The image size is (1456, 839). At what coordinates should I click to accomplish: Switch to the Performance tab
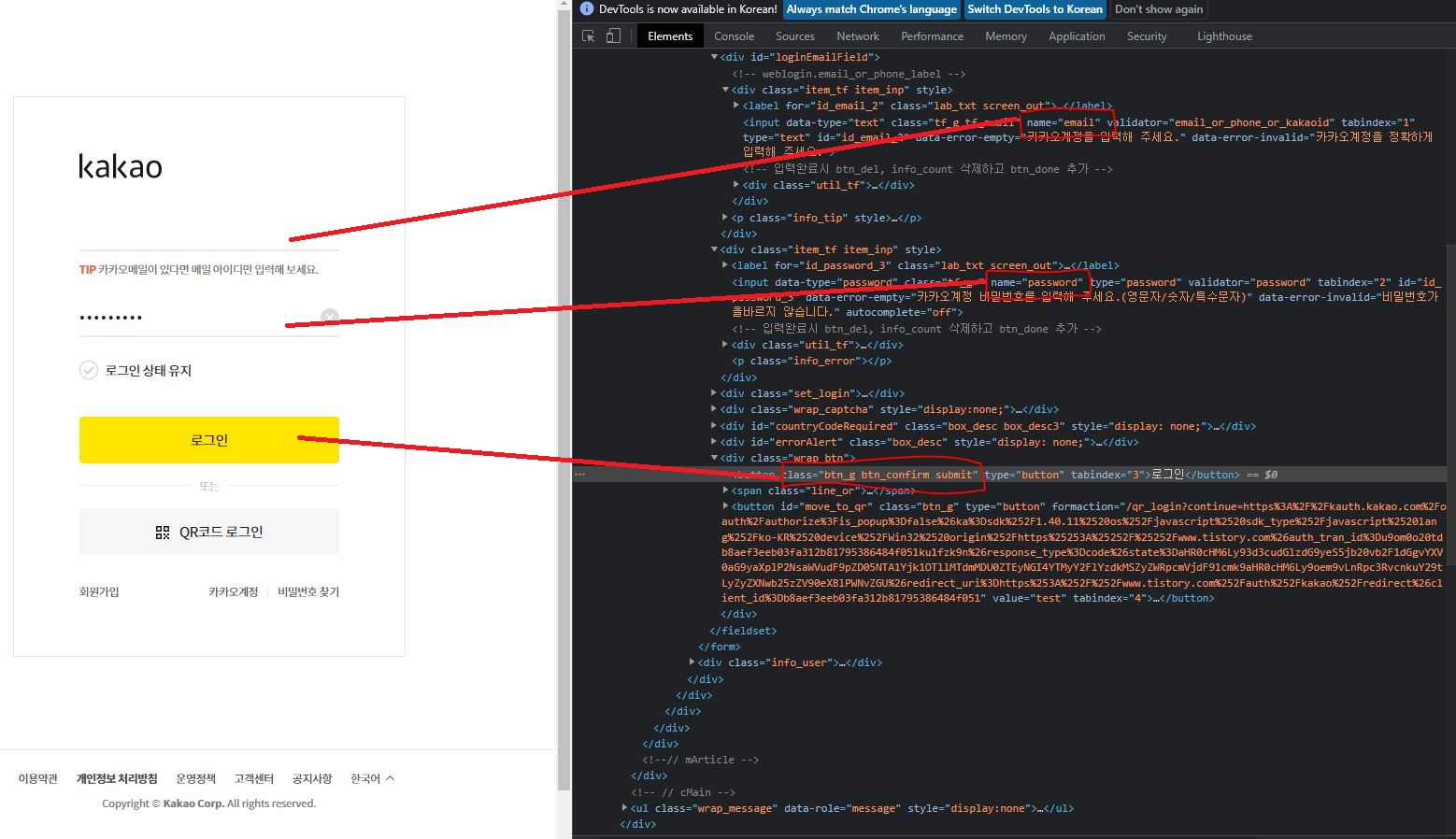point(932,36)
